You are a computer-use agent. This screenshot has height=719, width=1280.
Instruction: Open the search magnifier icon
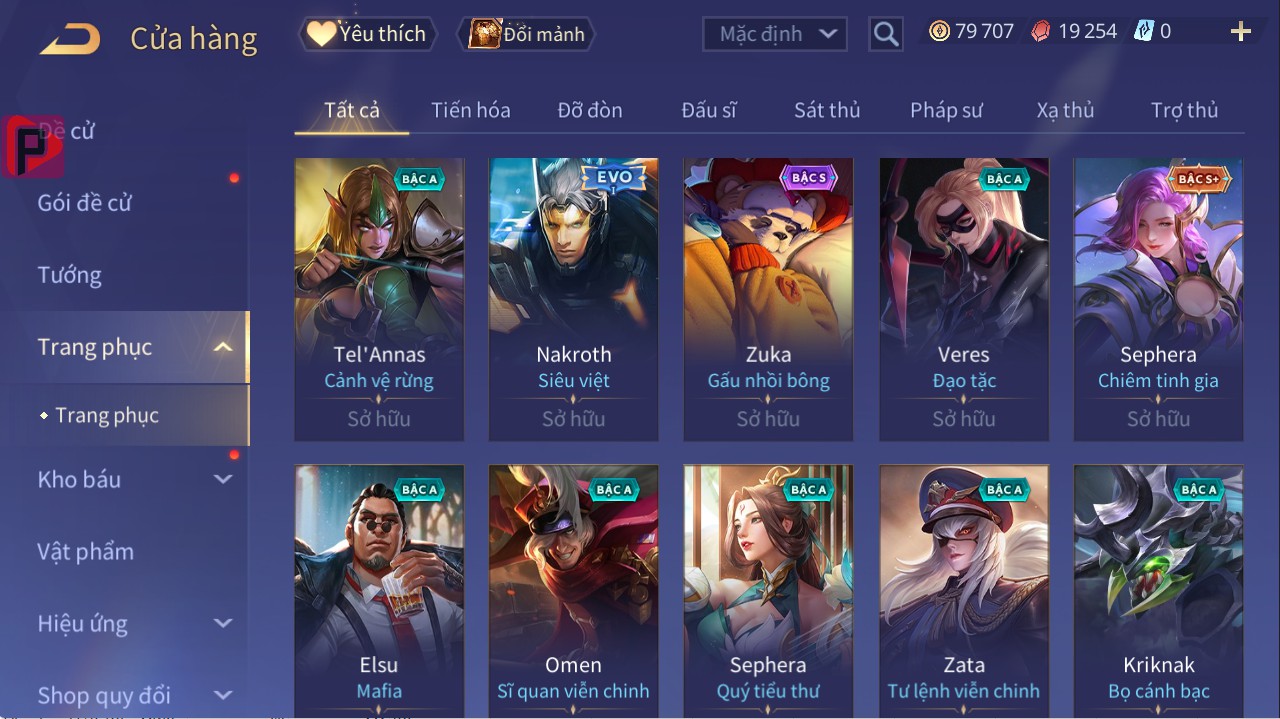click(x=886, y=34)
